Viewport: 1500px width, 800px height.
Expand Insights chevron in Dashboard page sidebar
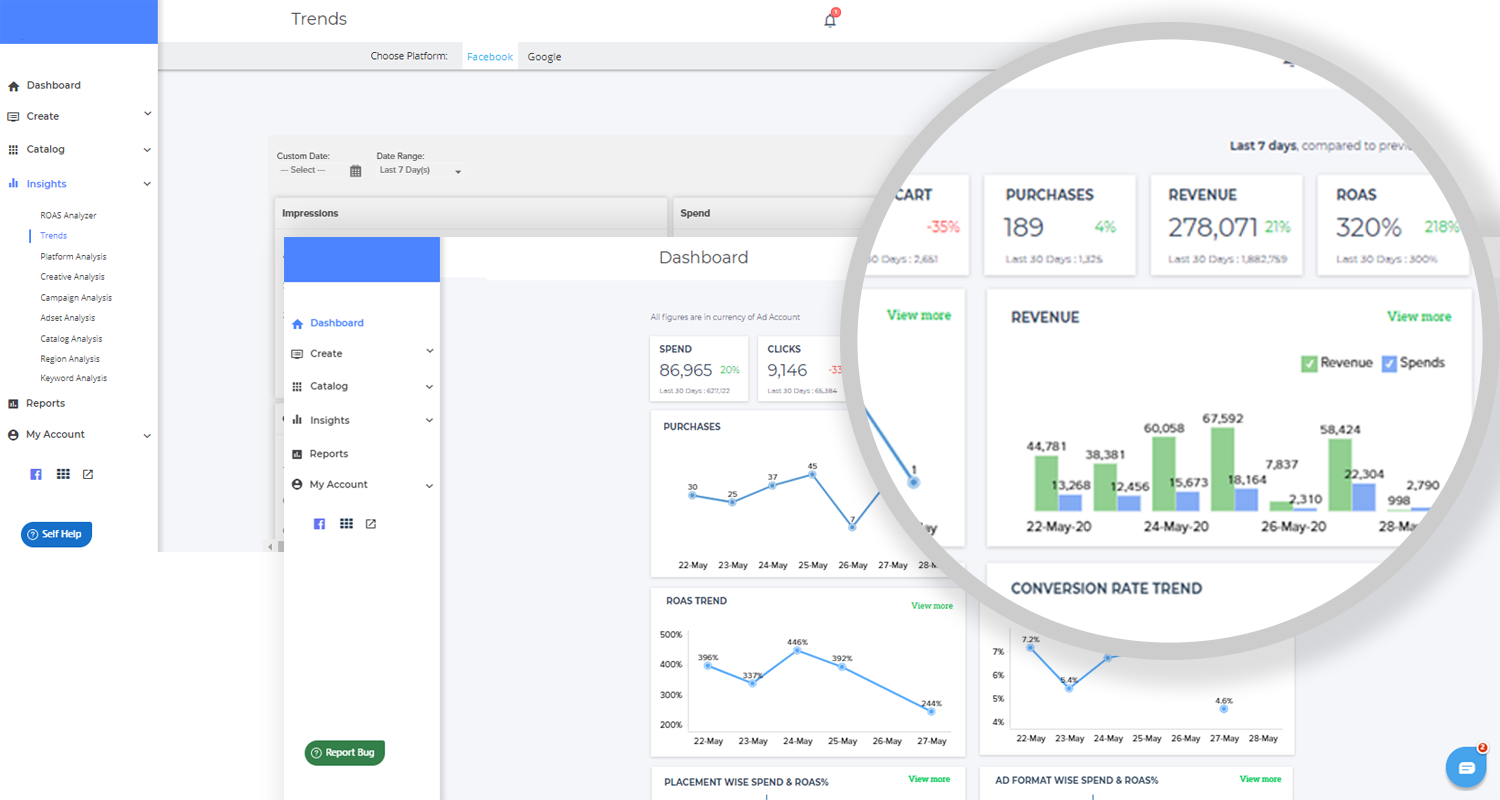click(430, 420)
